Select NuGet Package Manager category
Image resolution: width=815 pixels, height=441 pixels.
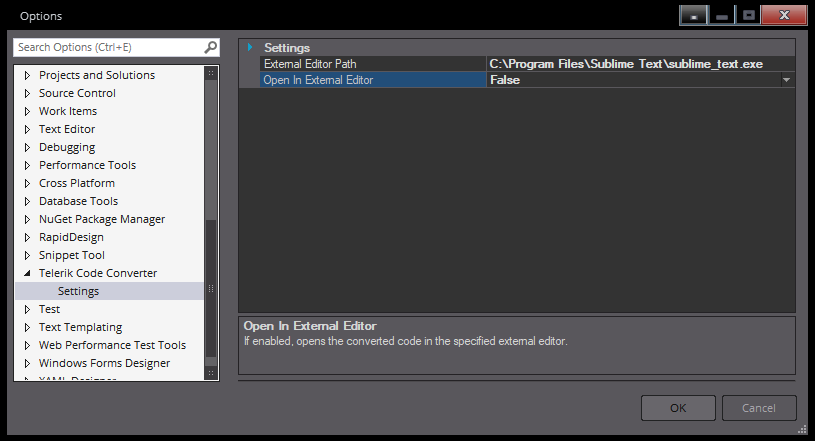pyautogui.click(x=101, y=219)
